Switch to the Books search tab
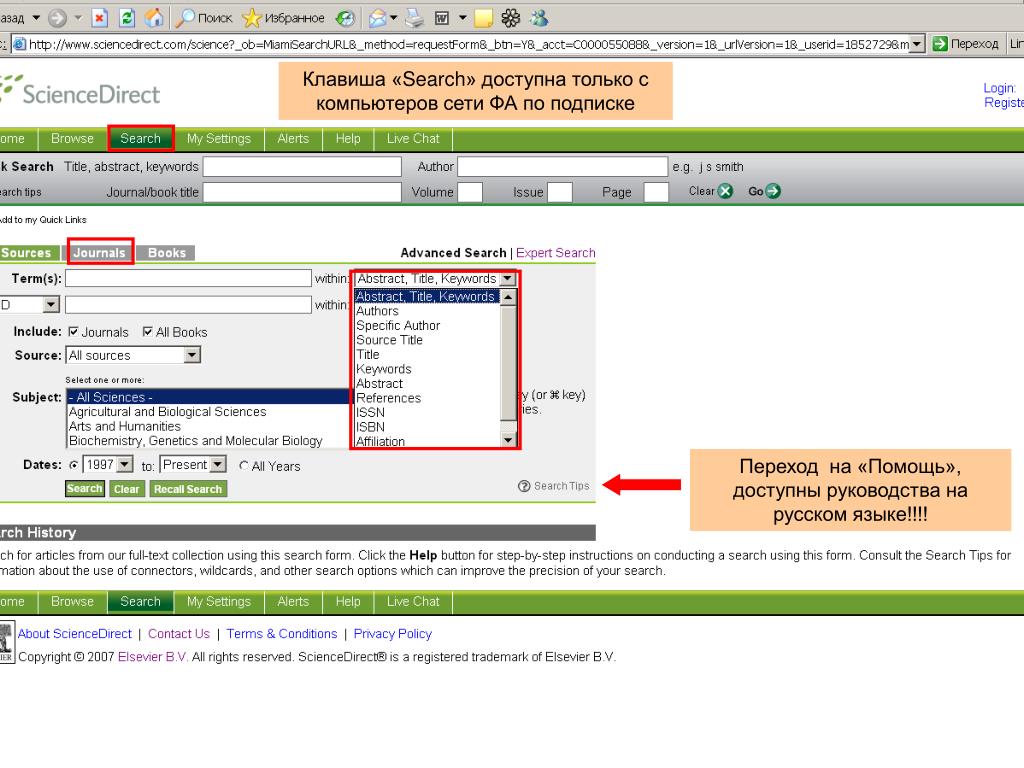Viewport: 1024px width, 768px height. 167,253
